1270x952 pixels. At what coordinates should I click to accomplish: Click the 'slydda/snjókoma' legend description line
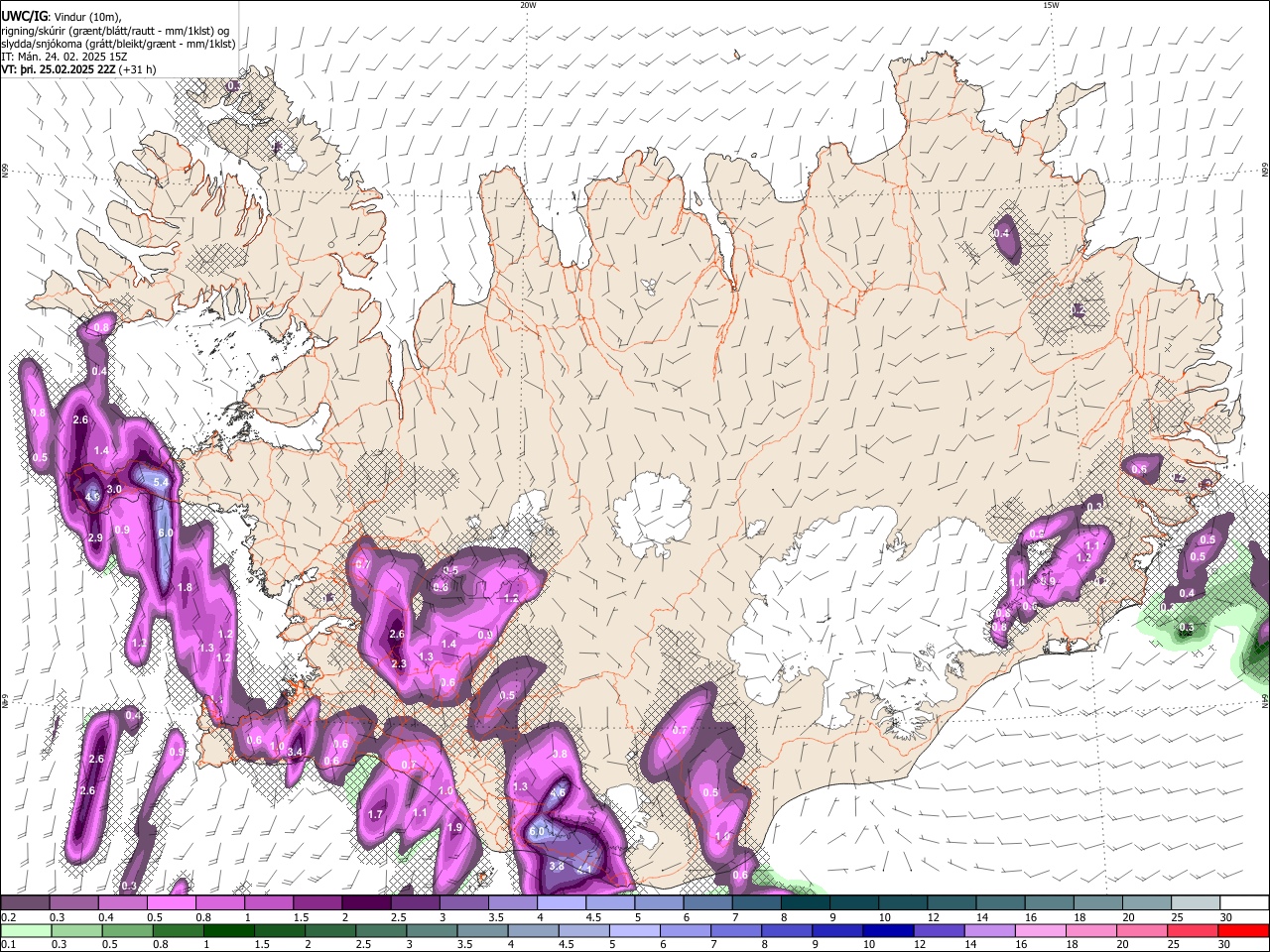[118, 44]
